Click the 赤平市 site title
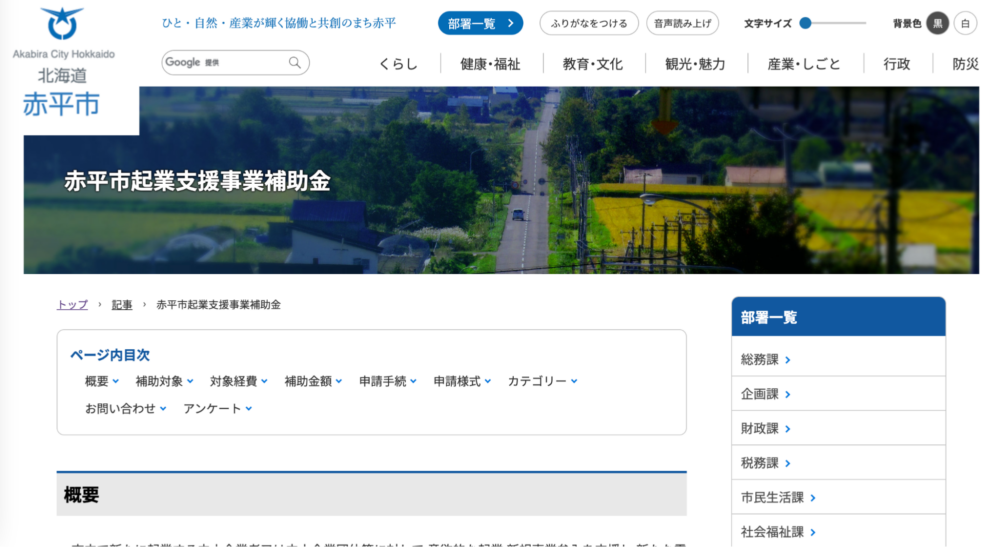This screenshot has width=1000, height=547. [61, 105]
